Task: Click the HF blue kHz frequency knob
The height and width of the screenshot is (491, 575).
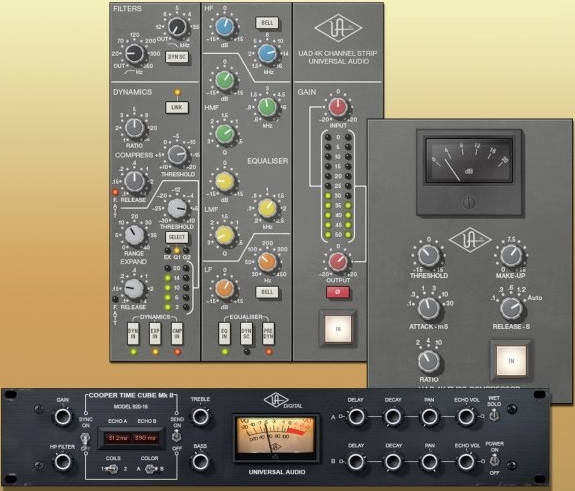Action: [x=267, y=54]
